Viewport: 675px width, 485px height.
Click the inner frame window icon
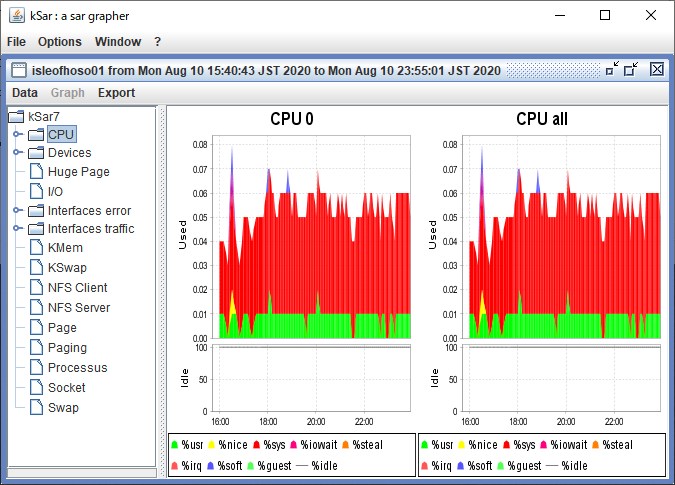(19, 70)
